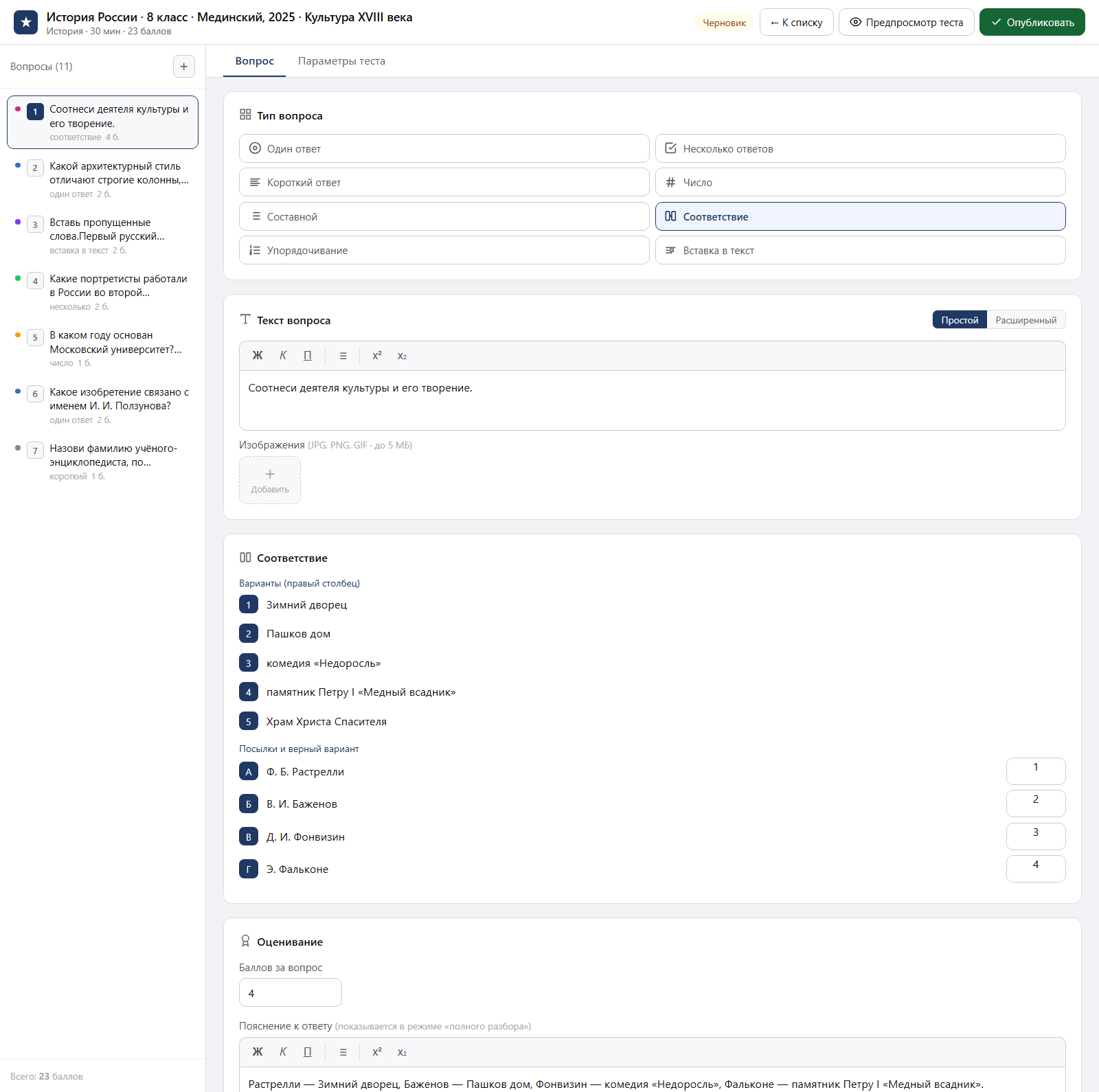The height and width of the screenshot is (1092, 1099).
Task: Click the plus icon to add question
Action: (x=183, y=67)
